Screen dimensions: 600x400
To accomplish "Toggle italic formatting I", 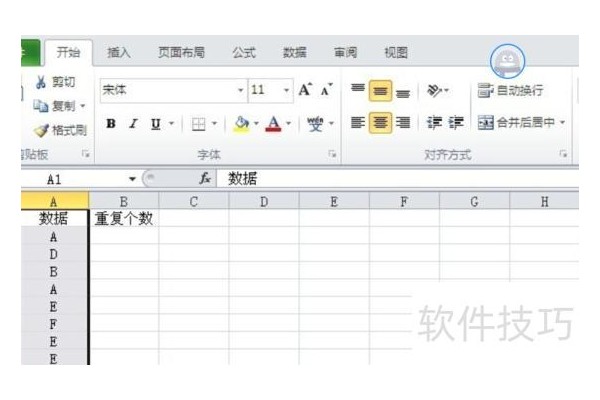I will (x=133, y=124).
